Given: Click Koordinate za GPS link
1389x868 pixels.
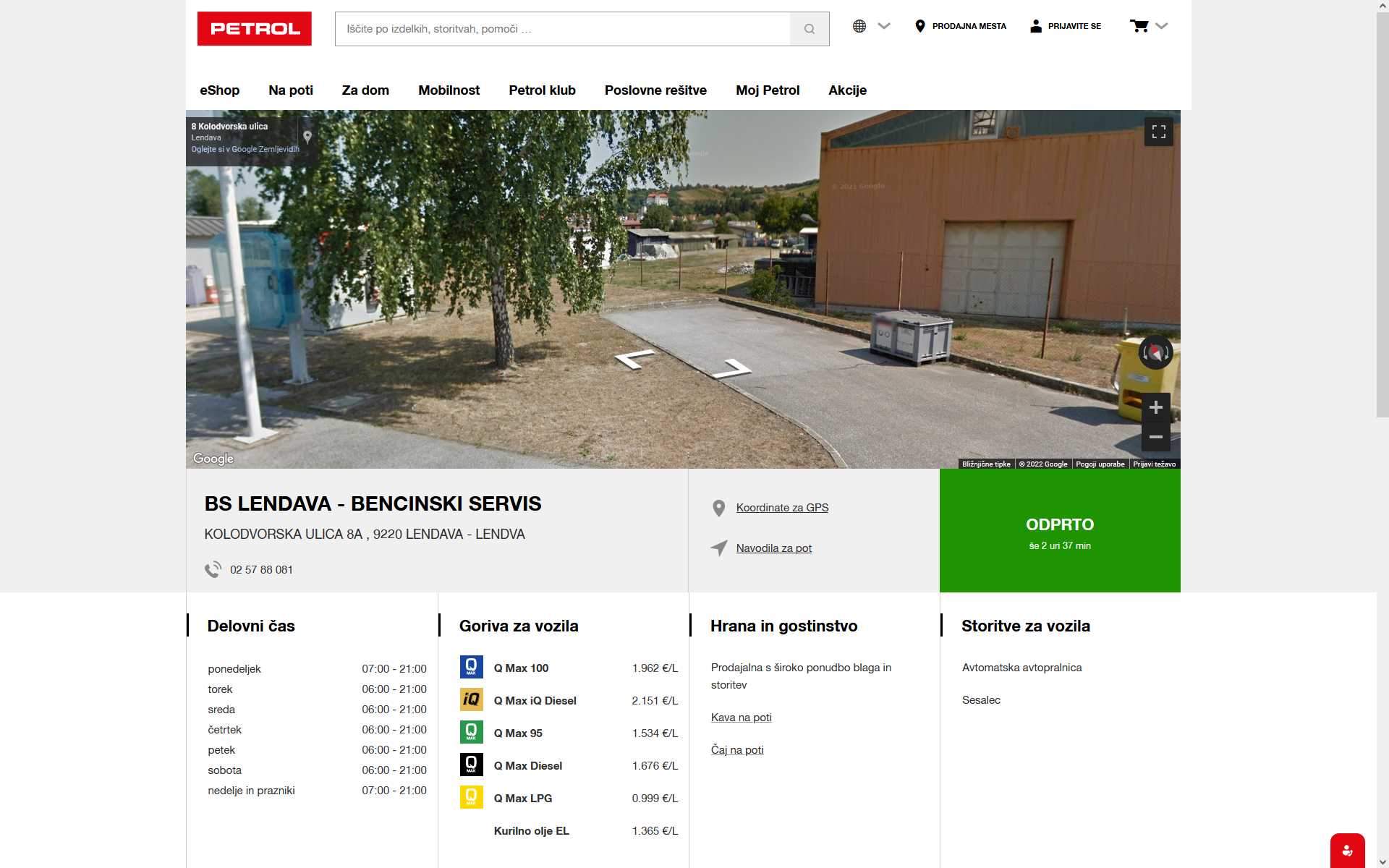Looking at the screenshot, I should 782,508.
